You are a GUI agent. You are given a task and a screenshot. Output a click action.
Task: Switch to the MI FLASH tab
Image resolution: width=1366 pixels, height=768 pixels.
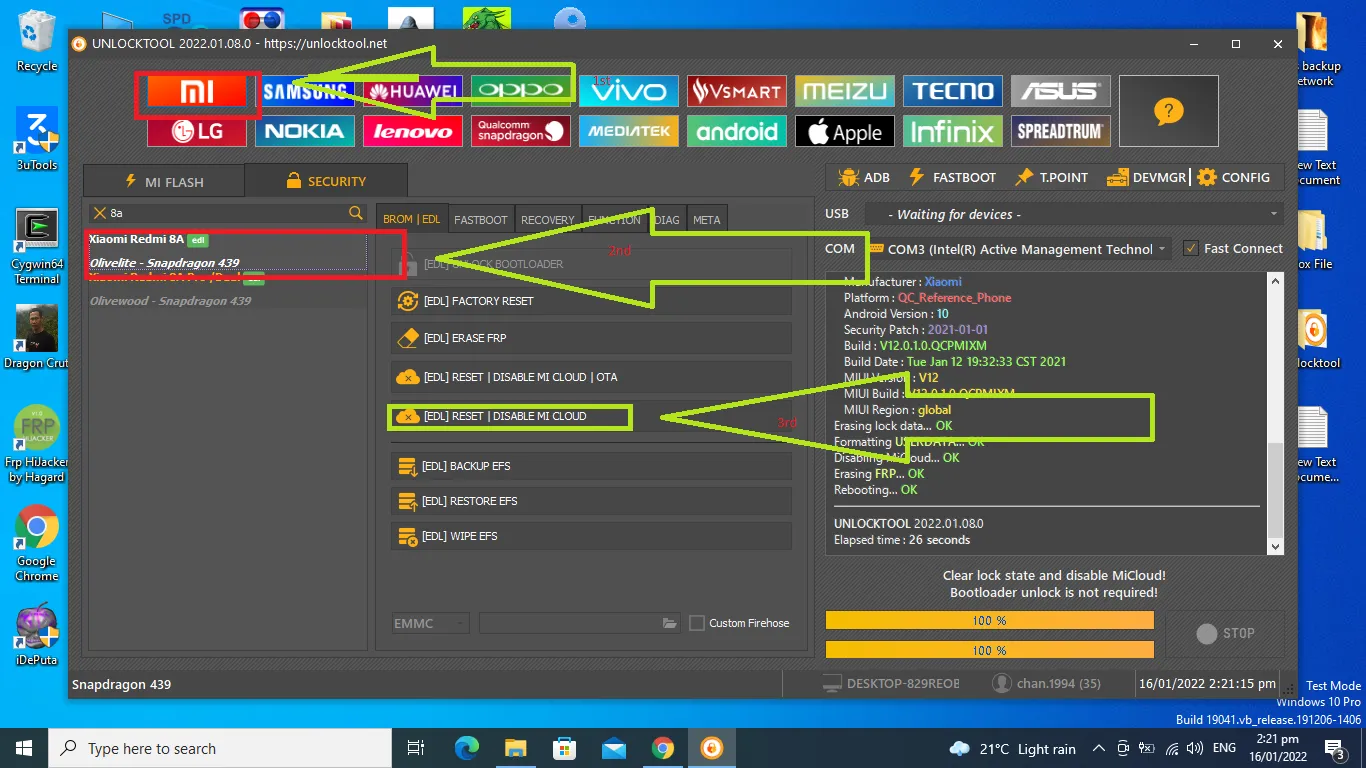(x=164, y=181)
